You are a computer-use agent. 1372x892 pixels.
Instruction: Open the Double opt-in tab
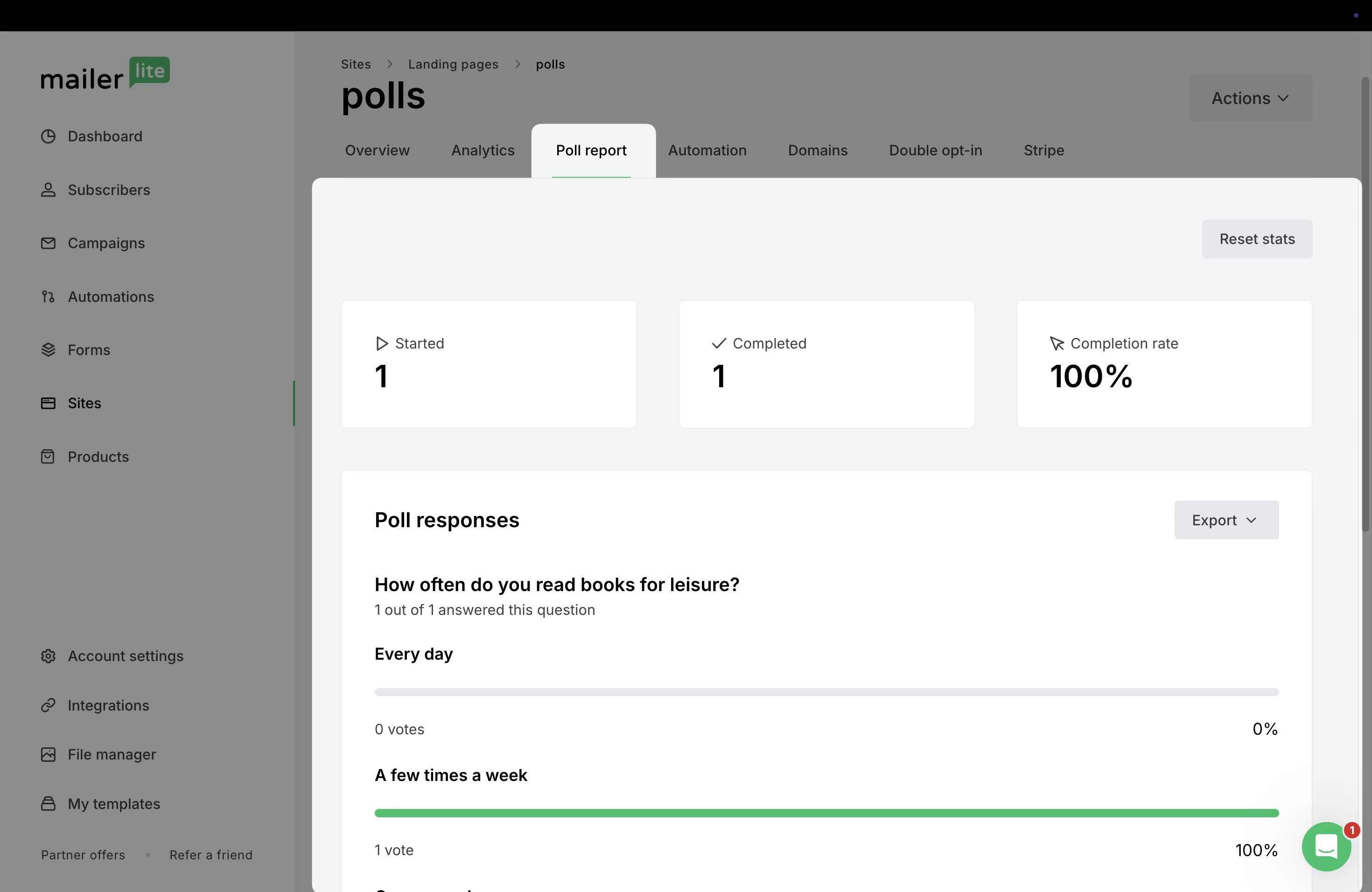pyautogui.click(x=935, y=150)
